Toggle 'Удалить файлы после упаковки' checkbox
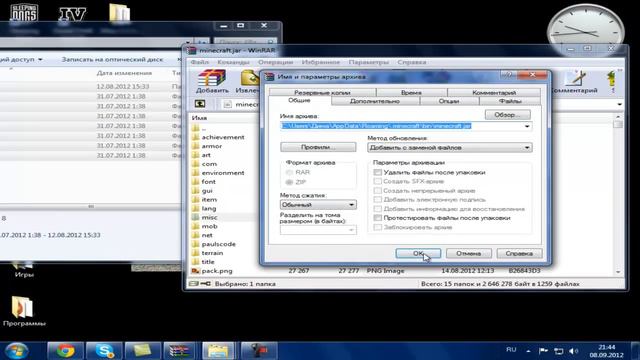 tap(378, 172)
